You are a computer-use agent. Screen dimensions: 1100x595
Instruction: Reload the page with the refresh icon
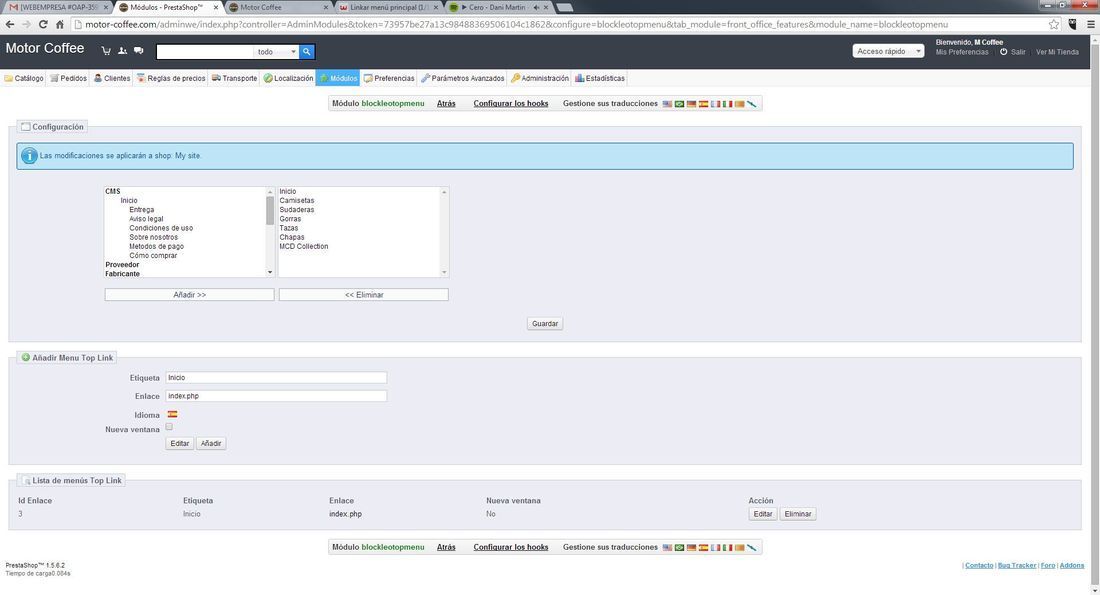tap(43, 24)
